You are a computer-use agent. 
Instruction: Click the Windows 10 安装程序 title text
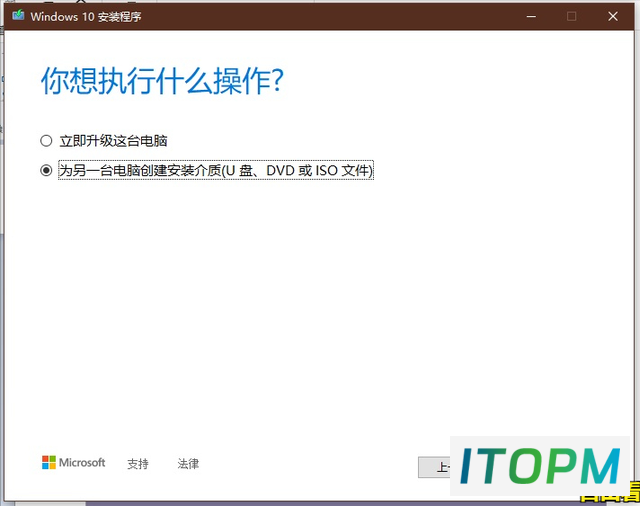click(86, 17)
